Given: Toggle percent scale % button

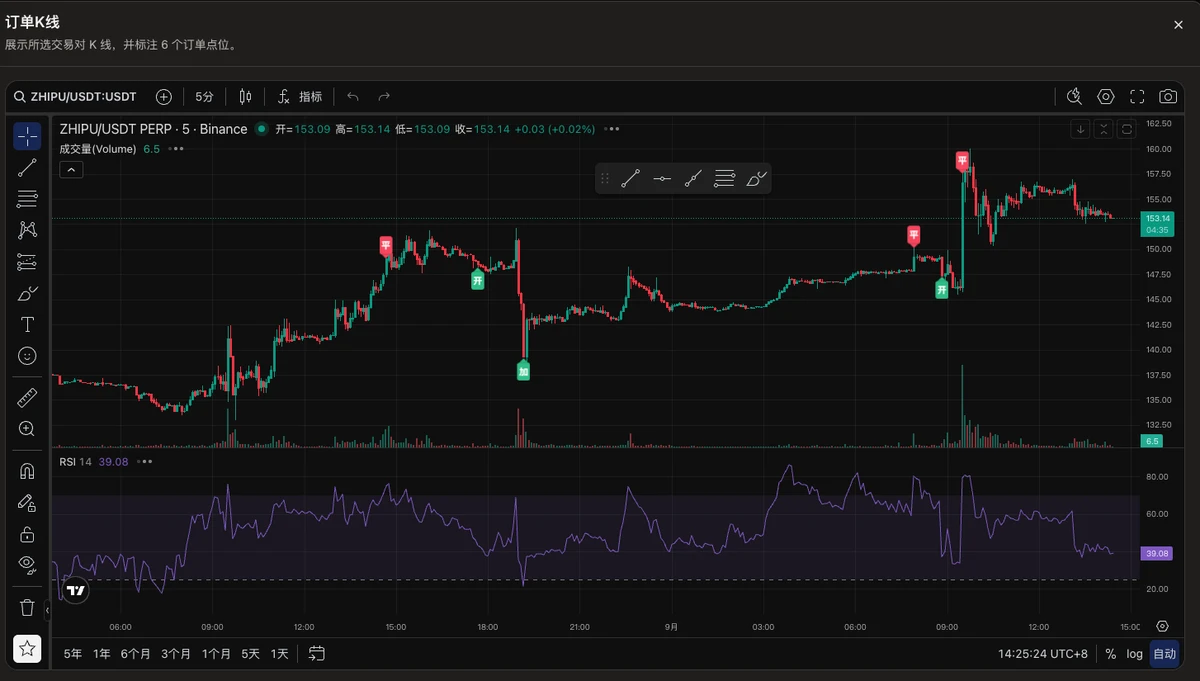Looking at the screenshot, I should [x=1111, y=654].
